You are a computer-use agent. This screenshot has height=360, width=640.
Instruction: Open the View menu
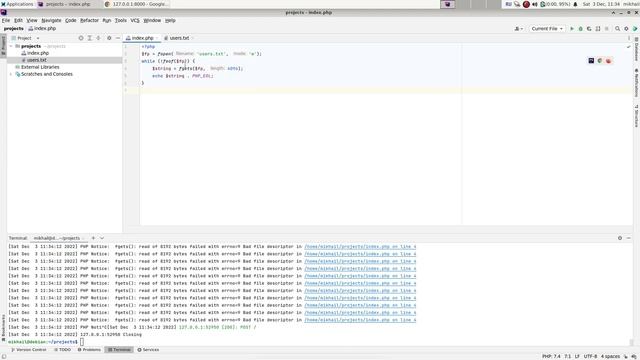(32, 20)
